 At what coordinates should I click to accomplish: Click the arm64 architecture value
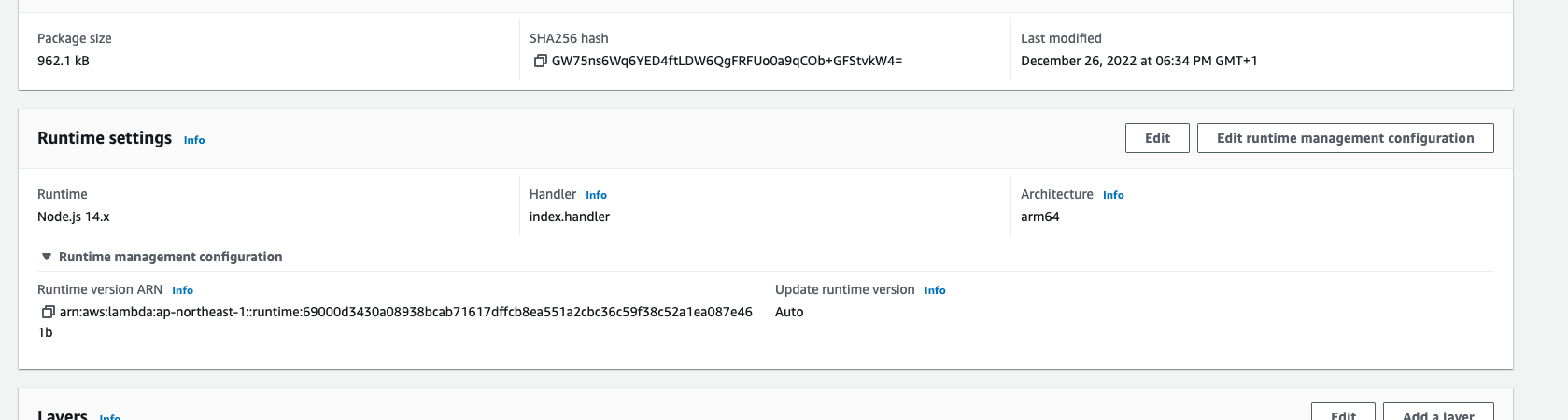click(x=1040, y=217)
